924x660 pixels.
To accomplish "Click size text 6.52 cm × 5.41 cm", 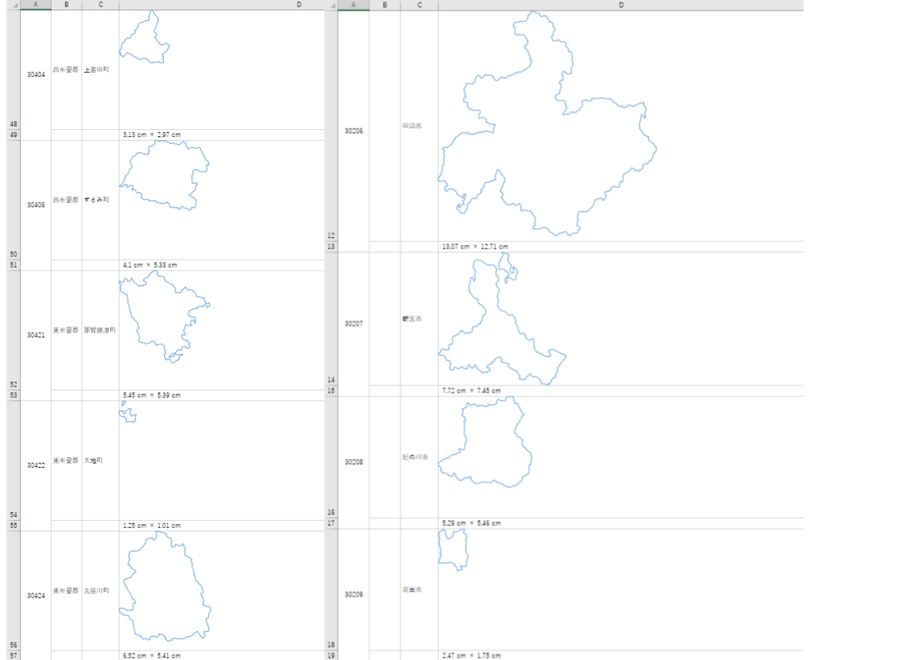I will [151, 655].
